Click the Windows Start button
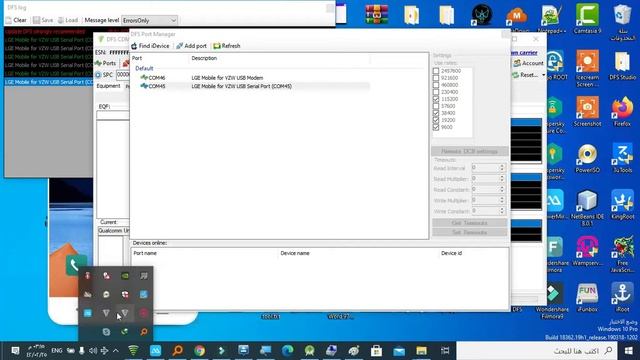Viewport: 640px width, 360px height. tap(629, 351)
